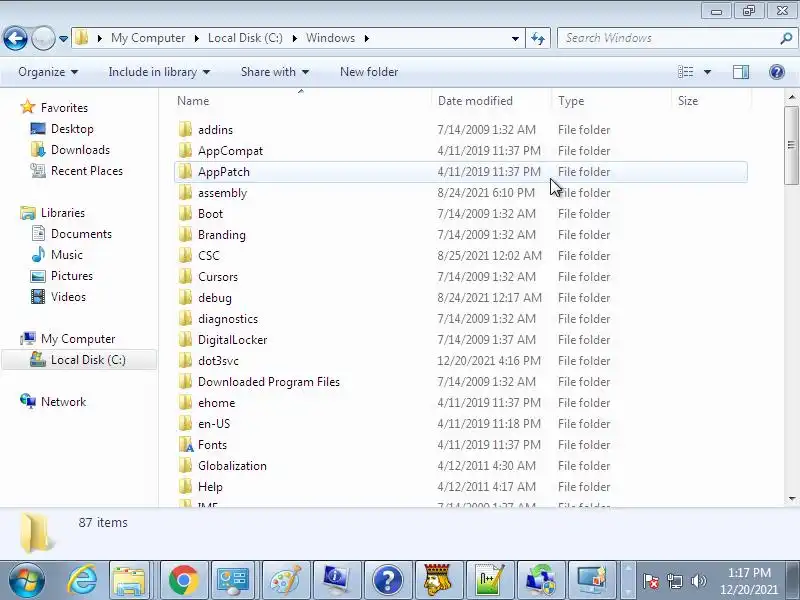Open address bar previous locations dropdown
The height and width of the screenshot is (600, 800).
click(515, 38)
